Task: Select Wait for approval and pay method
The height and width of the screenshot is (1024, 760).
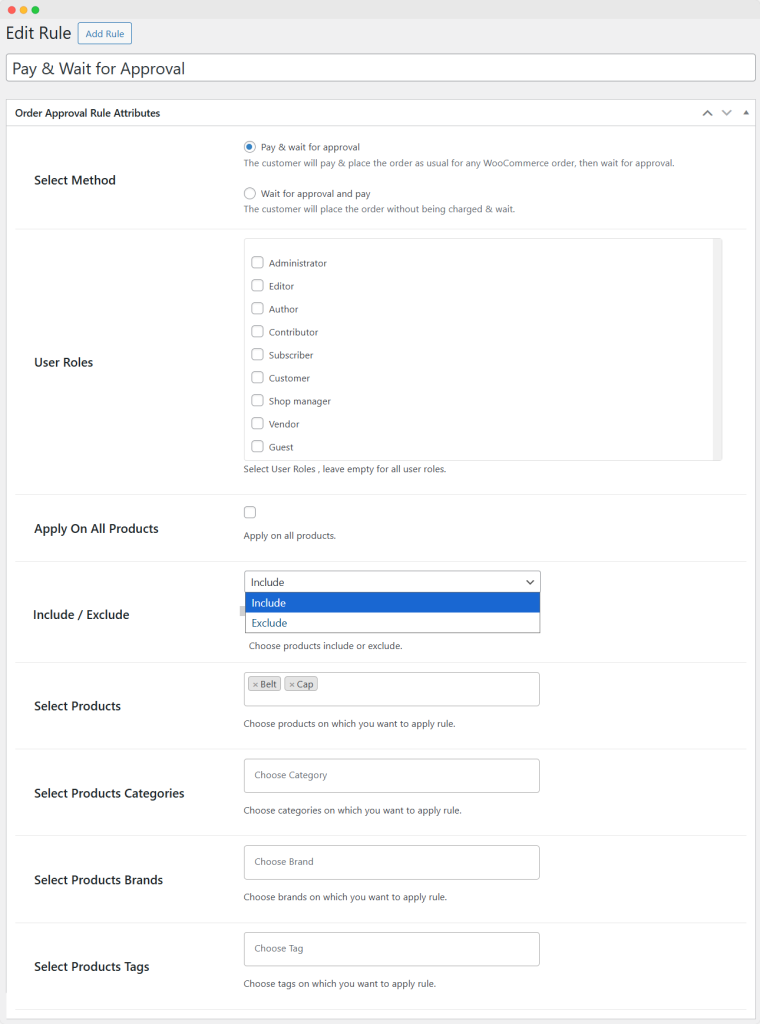Action: point(250,193)
